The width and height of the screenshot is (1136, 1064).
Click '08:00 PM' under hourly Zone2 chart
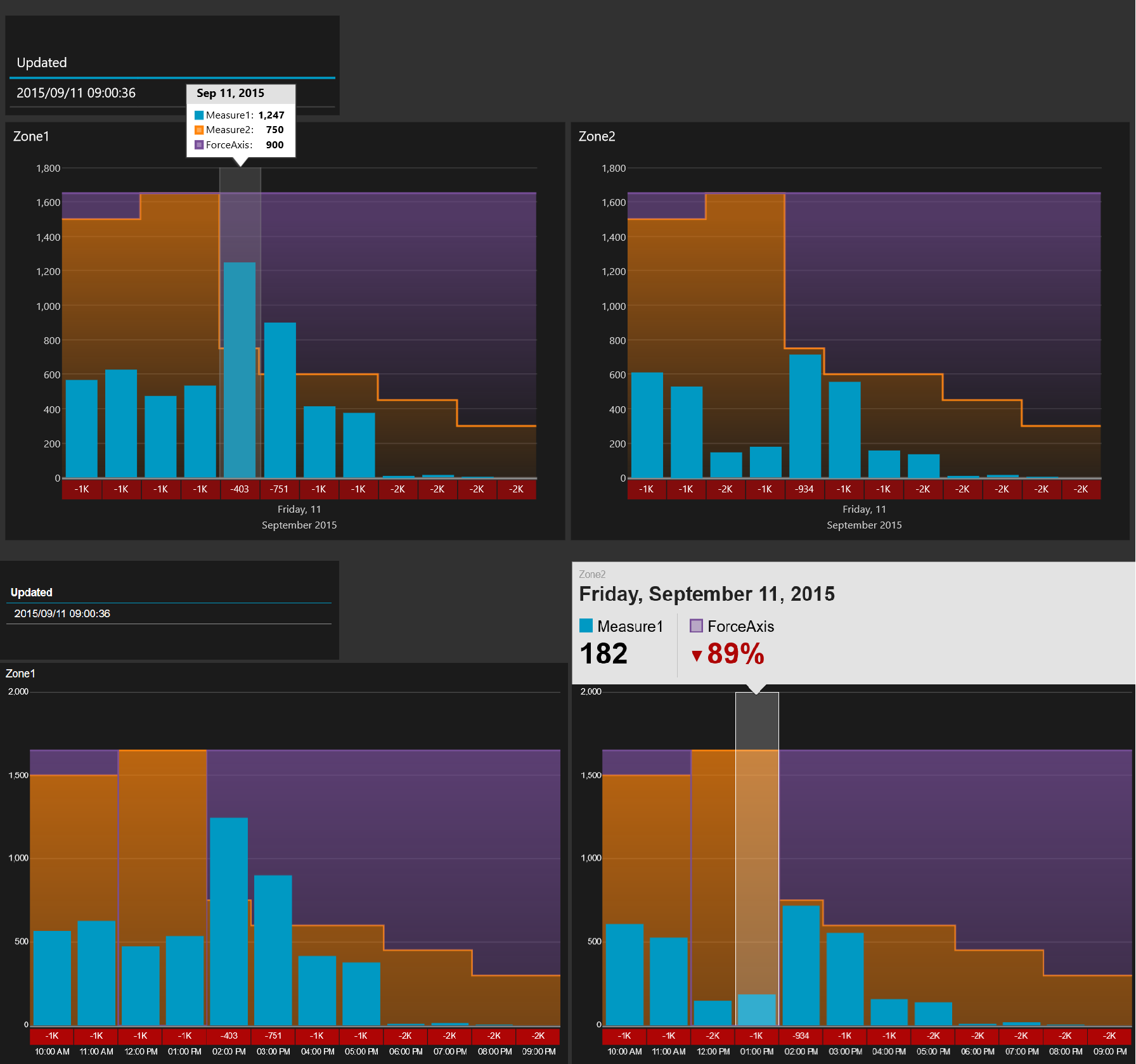pos(1066,1051)
